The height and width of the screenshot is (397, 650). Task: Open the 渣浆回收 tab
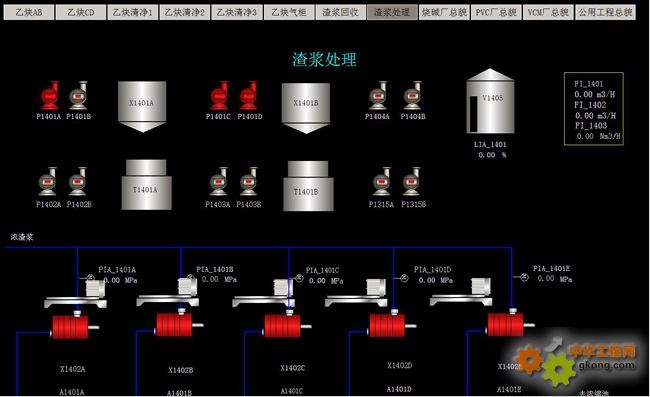[340, 12]
